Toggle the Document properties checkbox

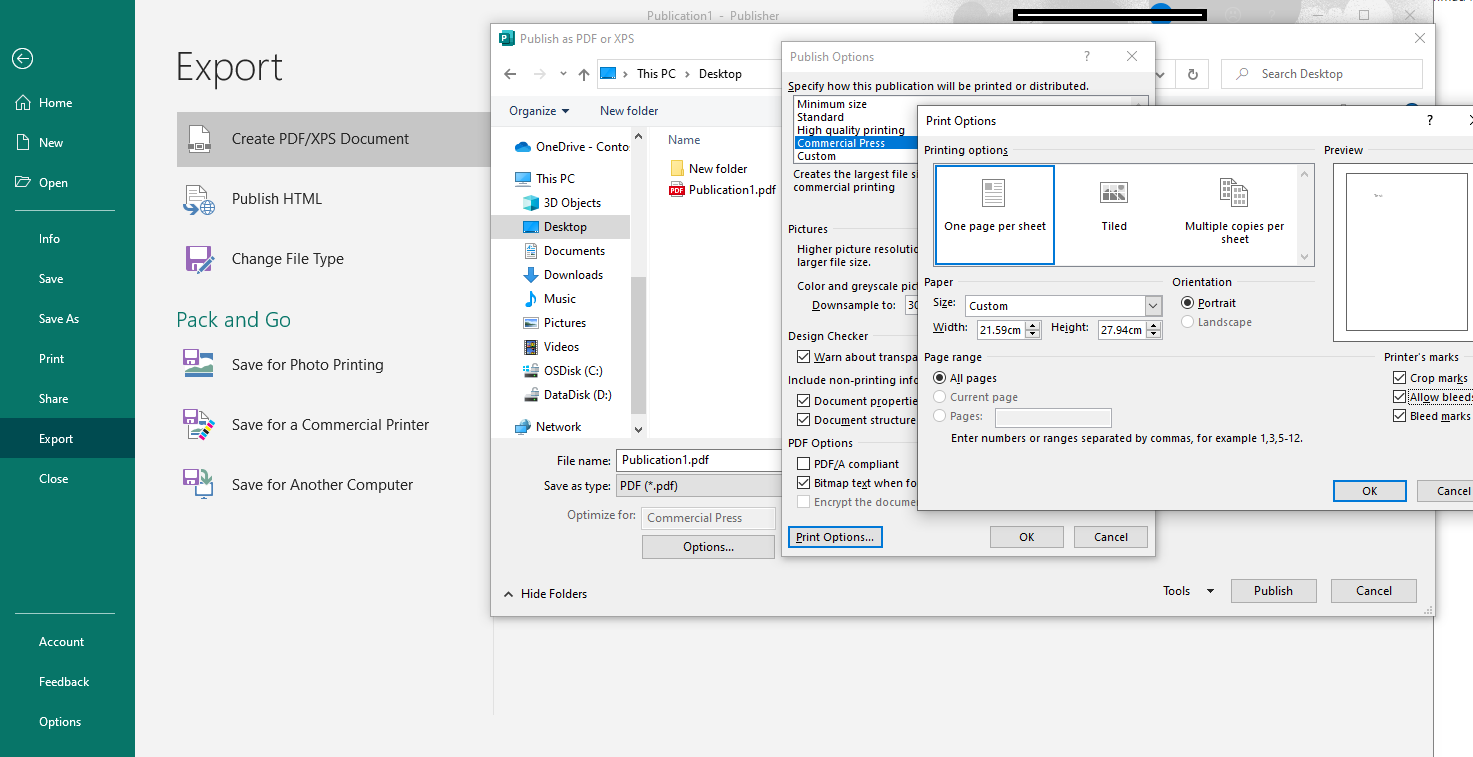[x=803, y=401]
